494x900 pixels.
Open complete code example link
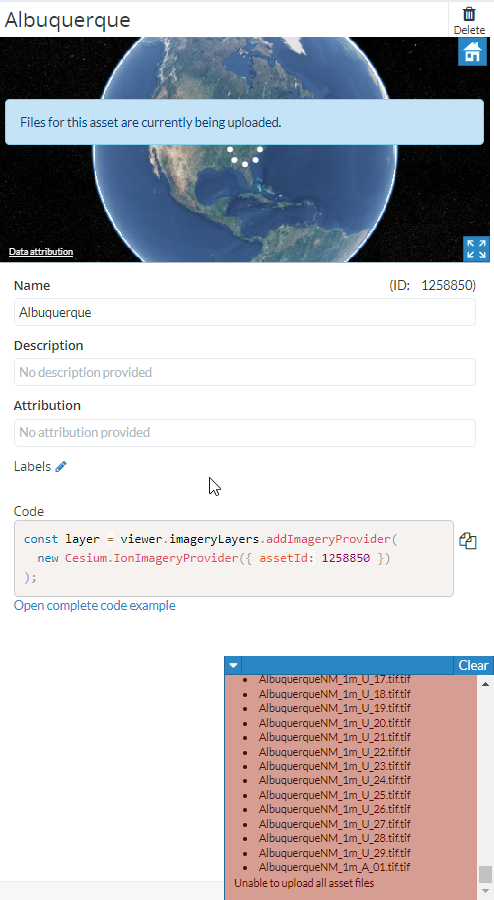coord(95,606)
